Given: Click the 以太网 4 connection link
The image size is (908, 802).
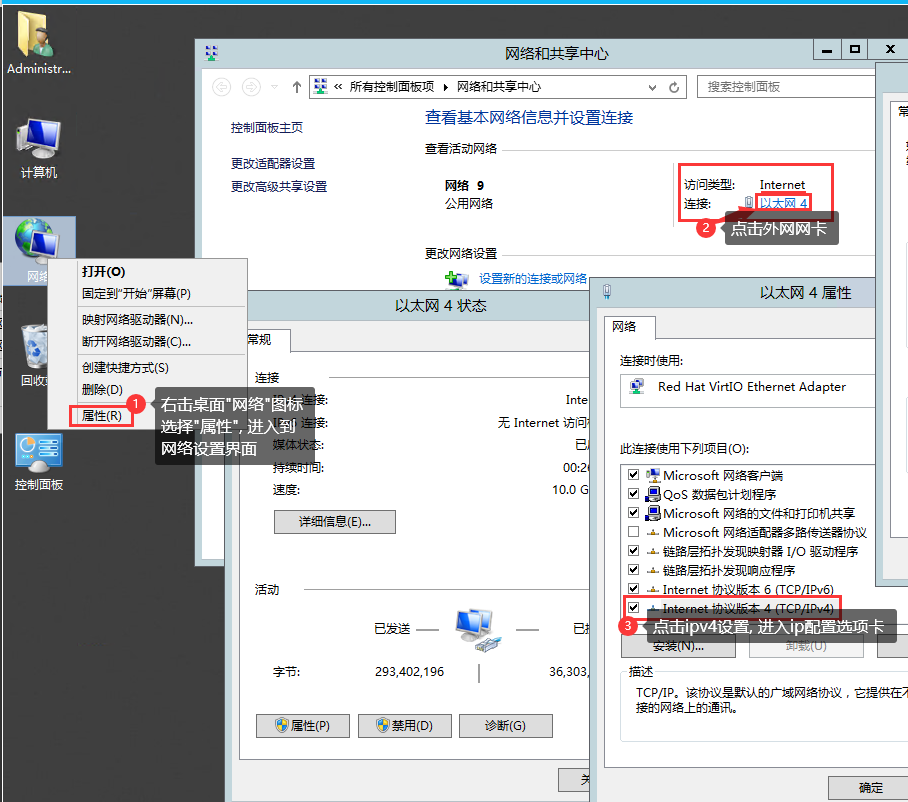Looking at the screenshot, I should click(783, 203).
